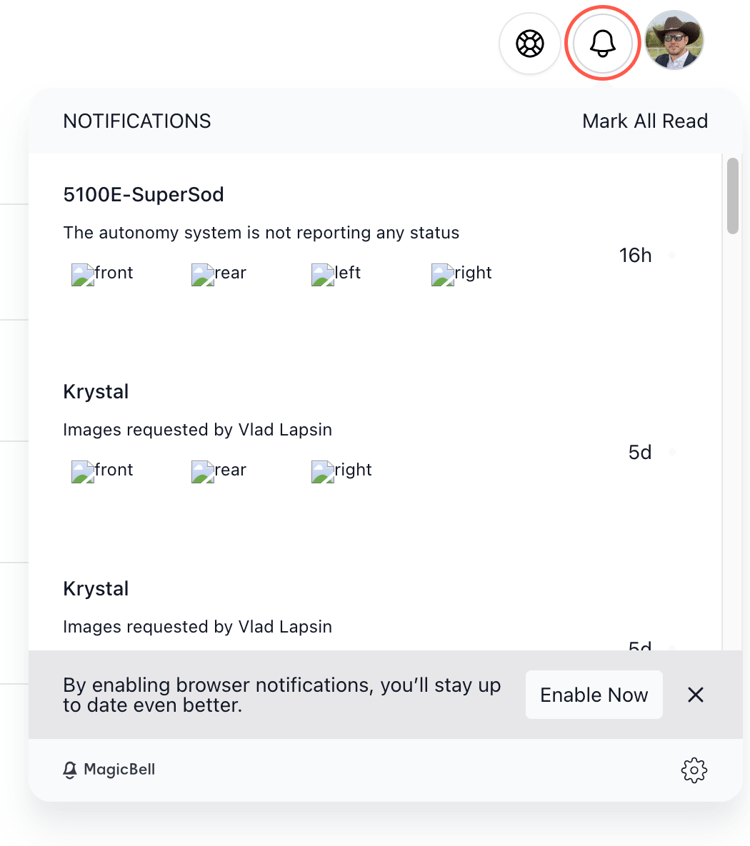The image size is (750, 846).
Task: Open the front camera image for 5100E-SuperSod
Action: coord(100,273)
